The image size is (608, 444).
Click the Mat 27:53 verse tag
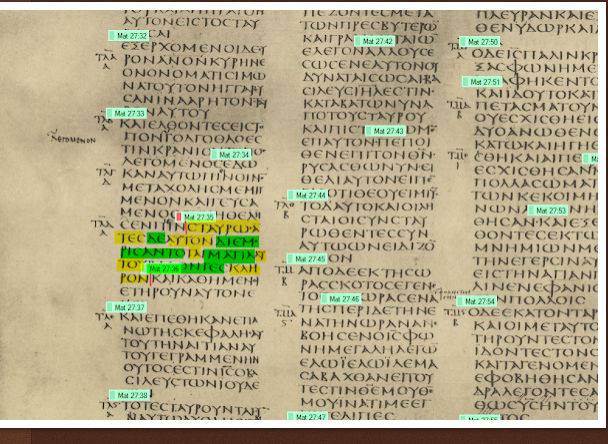click(x=548, y=211)
